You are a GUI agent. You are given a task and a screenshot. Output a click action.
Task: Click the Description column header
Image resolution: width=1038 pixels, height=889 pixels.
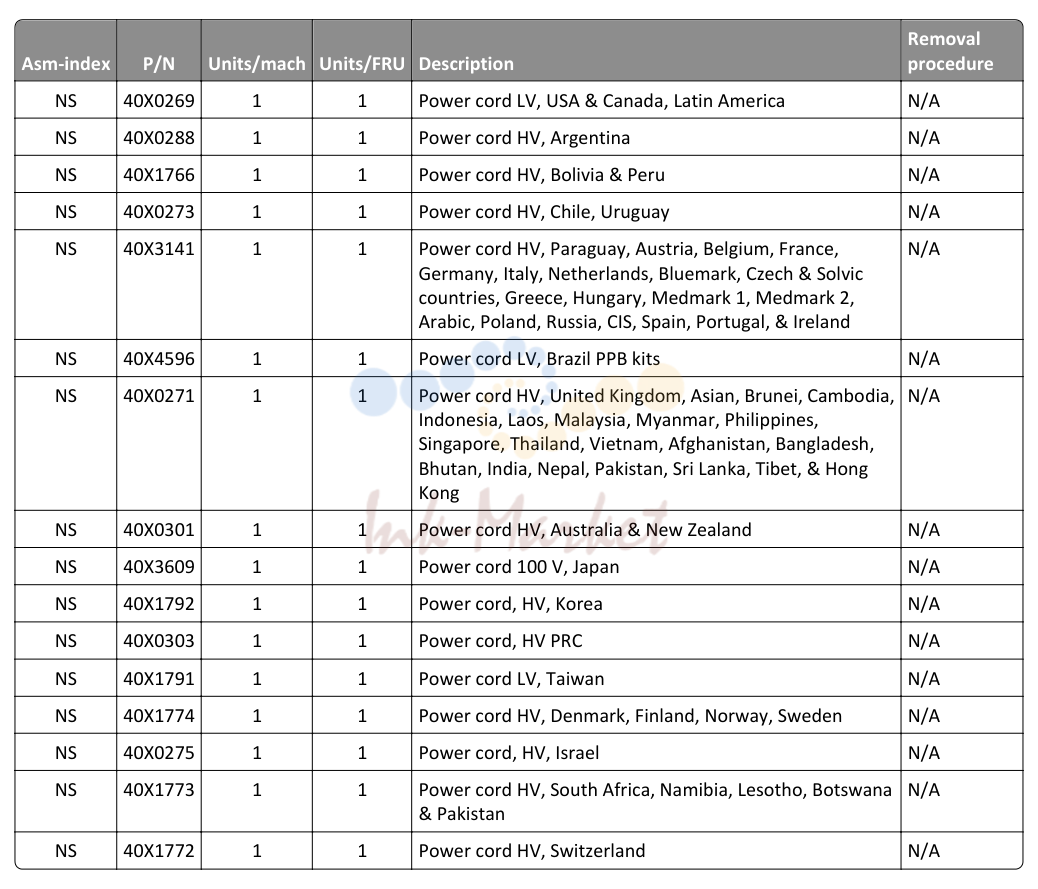[466, 64]
